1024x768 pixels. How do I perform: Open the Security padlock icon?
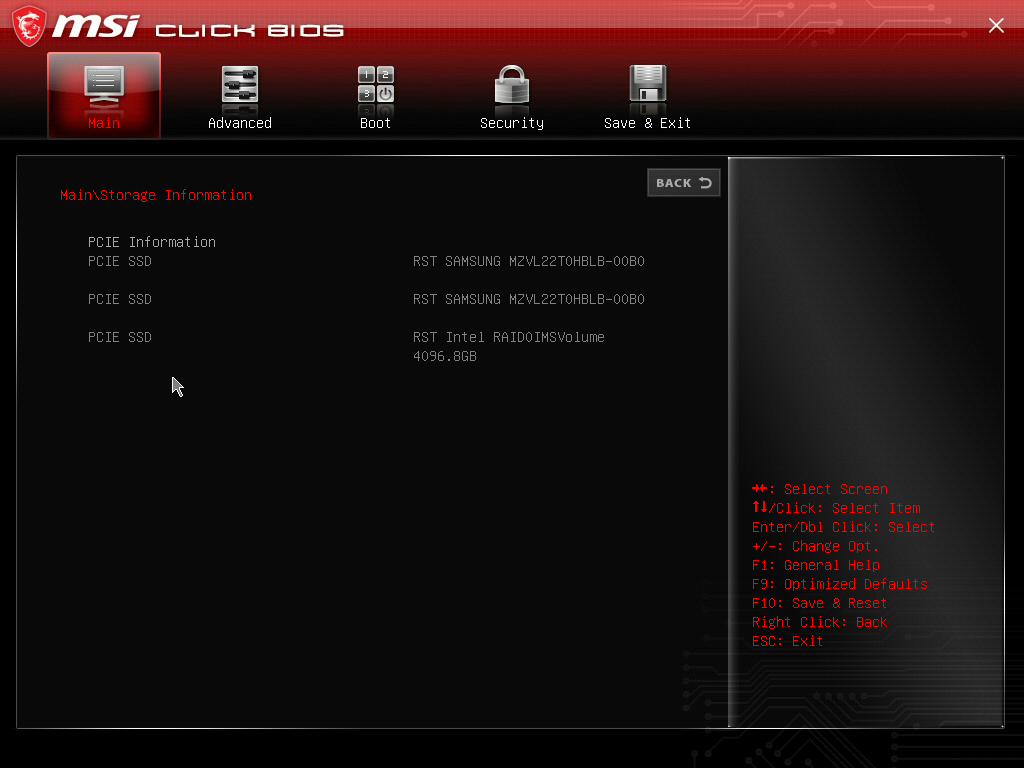click(511, 85)
